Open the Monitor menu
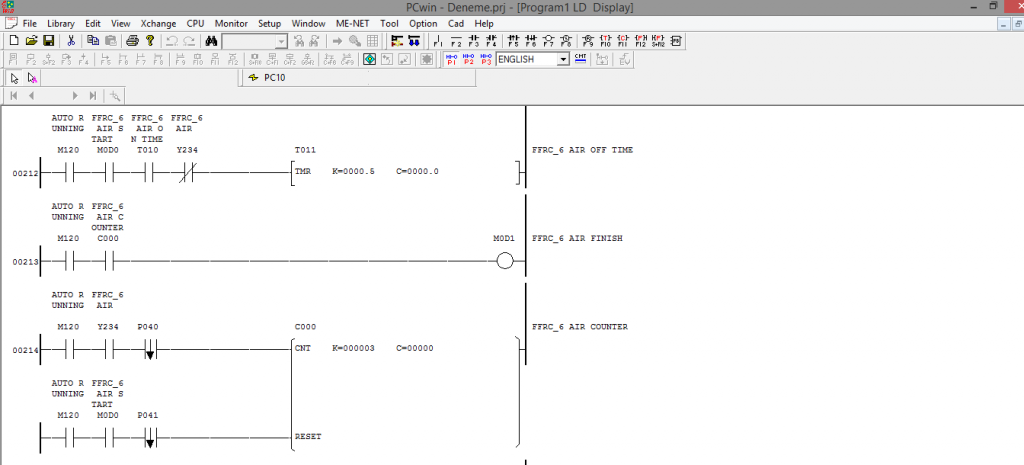 coord(231,22)
